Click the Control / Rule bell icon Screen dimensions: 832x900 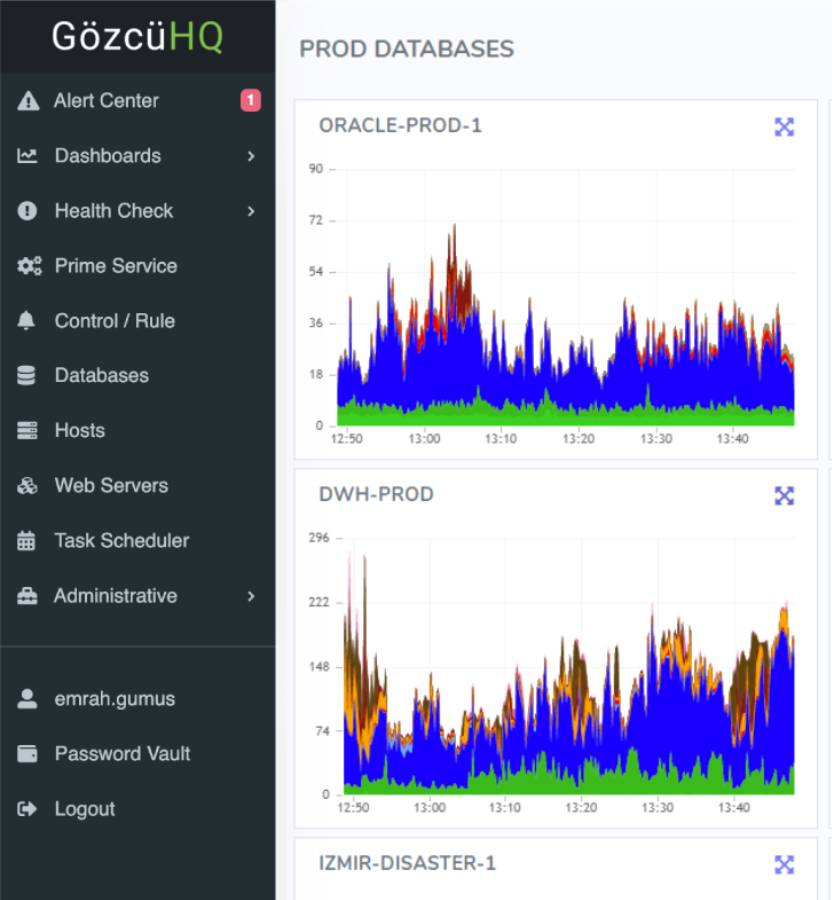[x=26, y=320]
